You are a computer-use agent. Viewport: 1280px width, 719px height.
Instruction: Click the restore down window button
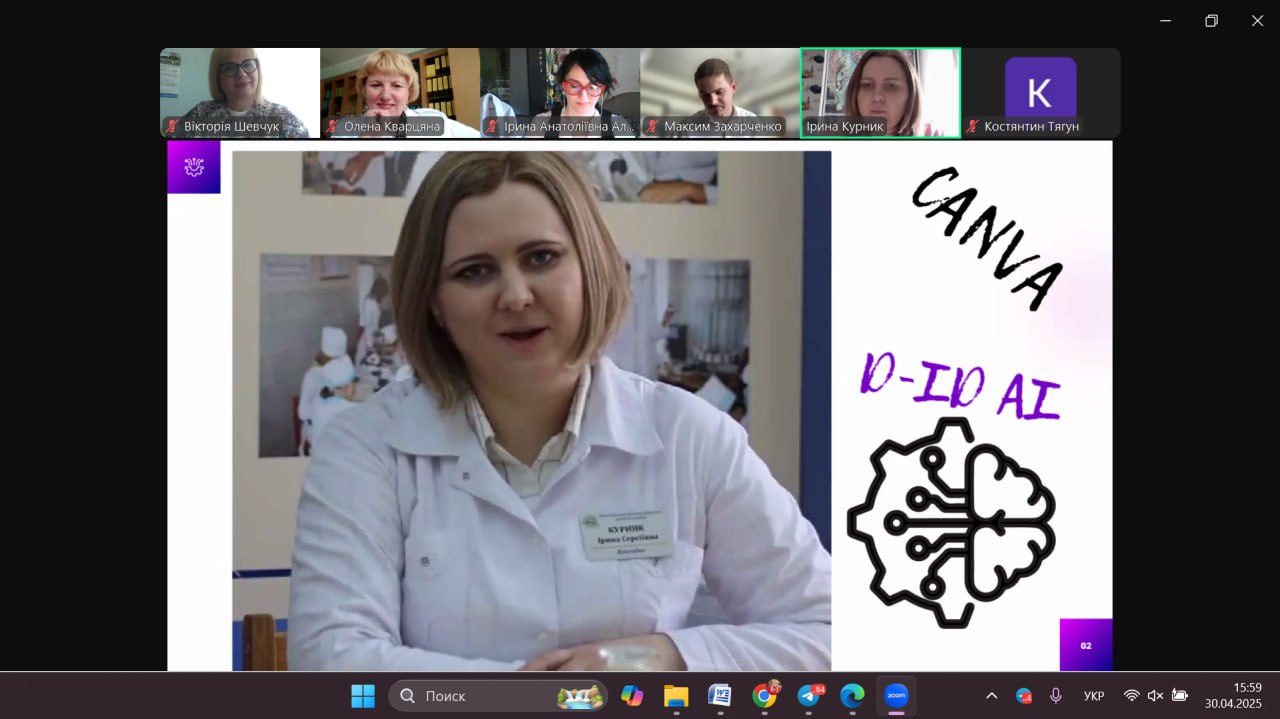pyautogui.click(x=1211, y=21)
